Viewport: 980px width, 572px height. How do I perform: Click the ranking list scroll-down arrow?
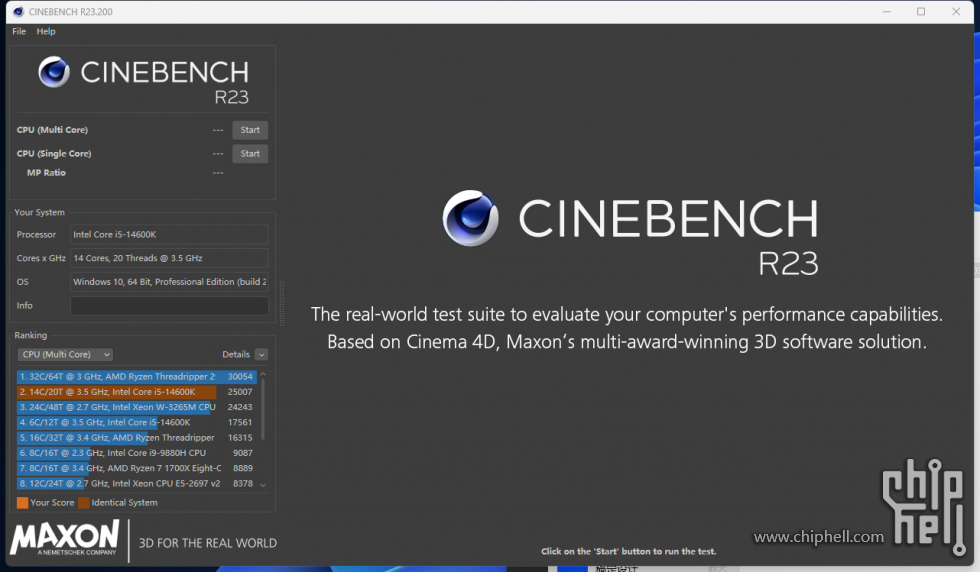263,485
